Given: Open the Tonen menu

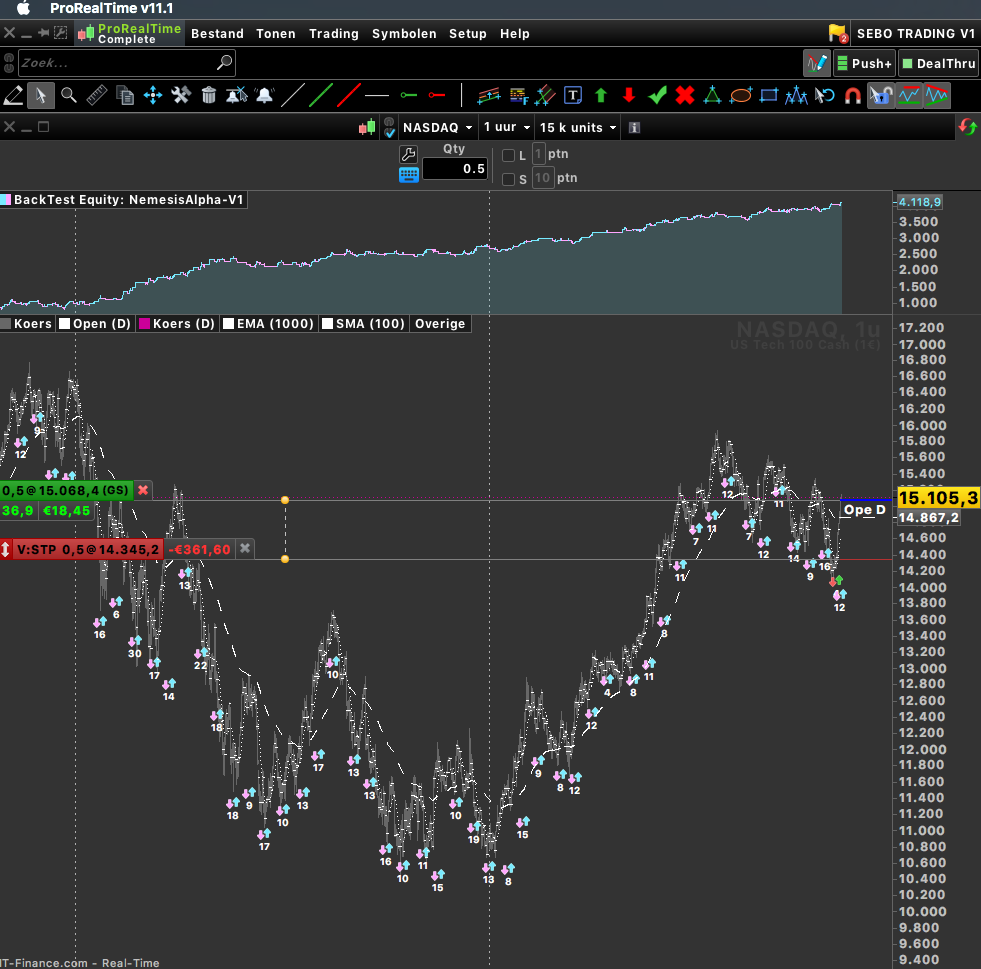Looking at the screenshot, I should click(275, 34).
